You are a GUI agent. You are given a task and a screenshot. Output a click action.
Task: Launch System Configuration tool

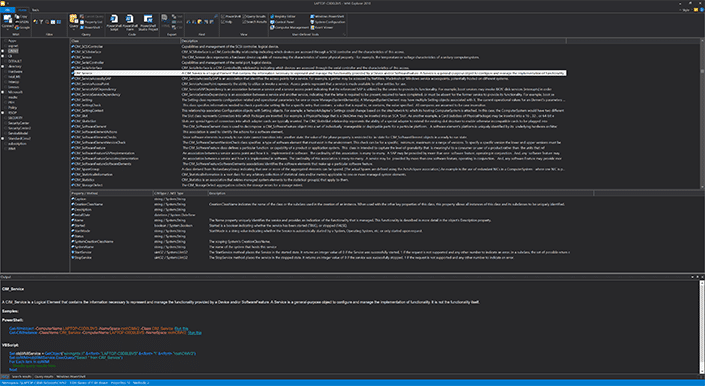pyautogui.click(x=327, y=22)
